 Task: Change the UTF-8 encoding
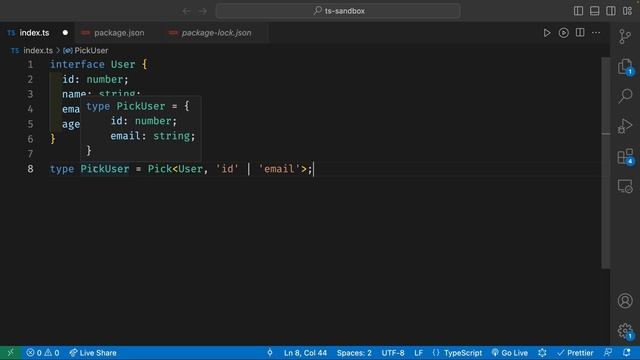tap(393, 353)
